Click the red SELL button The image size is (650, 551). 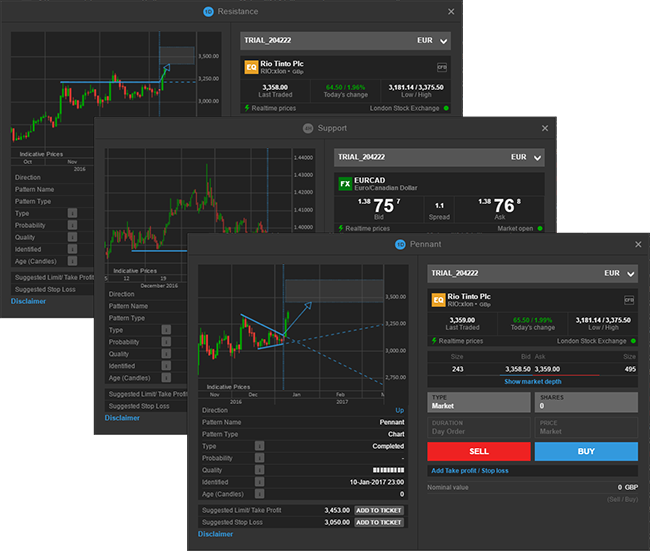click(478, 451)
